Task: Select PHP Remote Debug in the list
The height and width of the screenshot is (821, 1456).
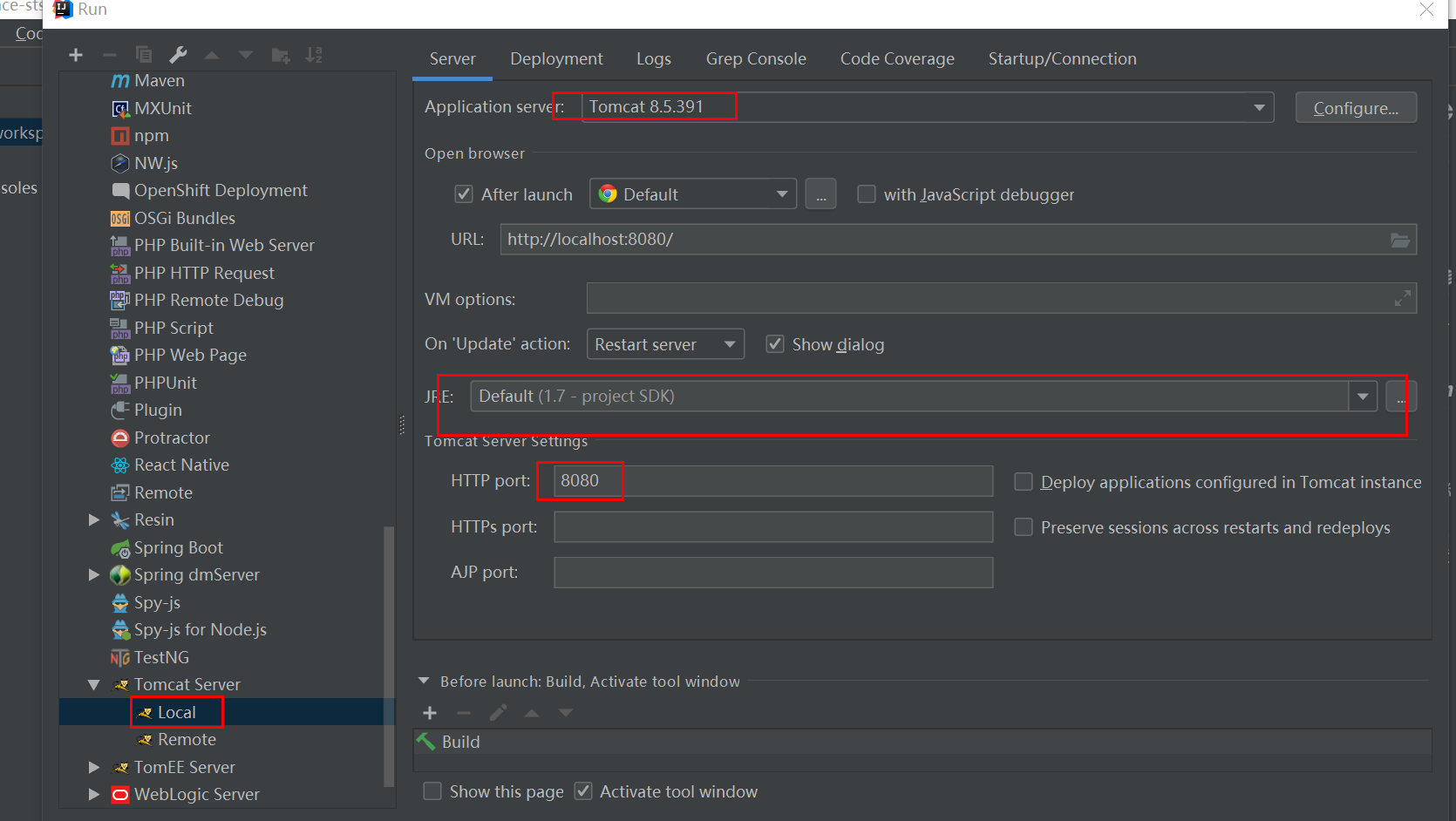Action: click(209, 301)
